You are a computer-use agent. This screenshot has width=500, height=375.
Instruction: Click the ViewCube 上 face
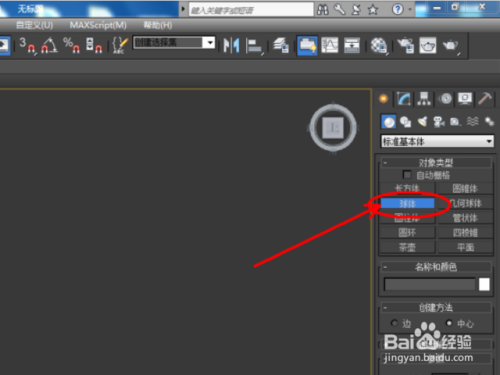click(x=333, y=128)
